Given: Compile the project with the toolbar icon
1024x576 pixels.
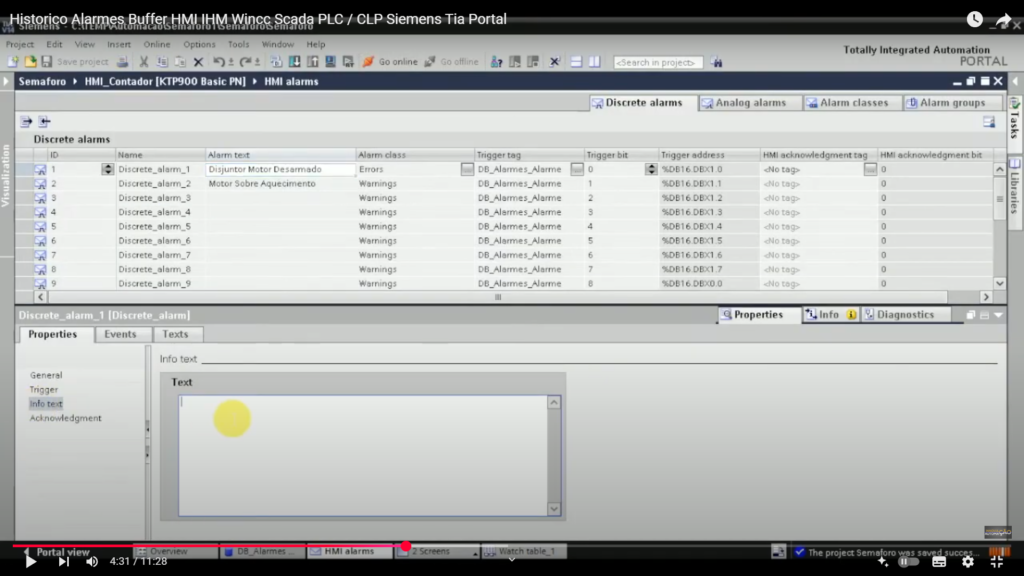Looking at the screenshot, I should (276, 62).
